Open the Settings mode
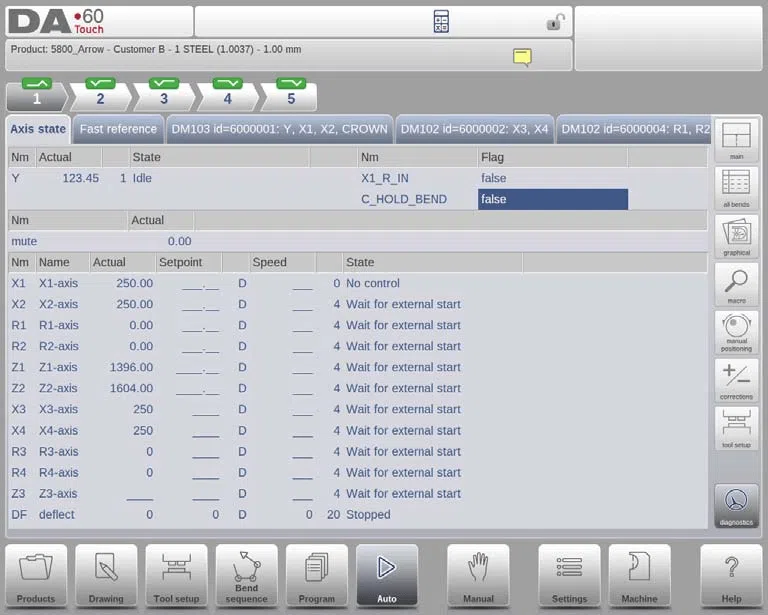This screenshot has width=768, height=615. pyautogui.click(x=569, y=576)
